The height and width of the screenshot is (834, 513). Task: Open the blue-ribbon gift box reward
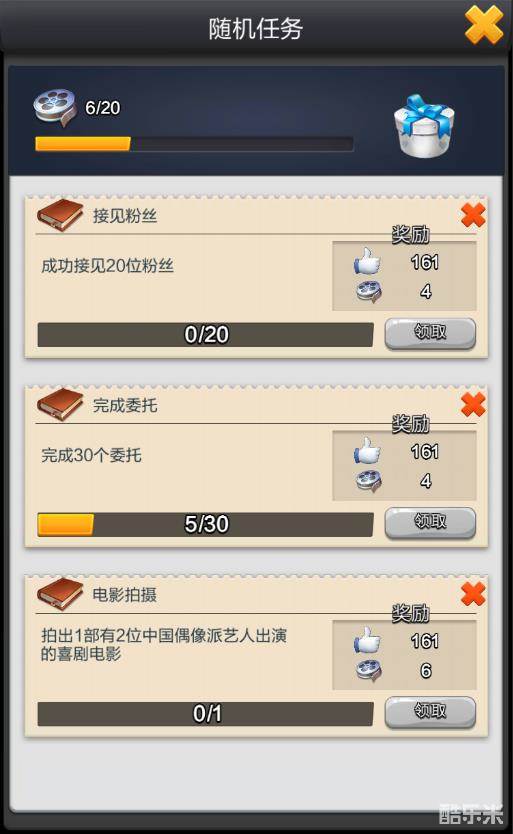[424, 126]
